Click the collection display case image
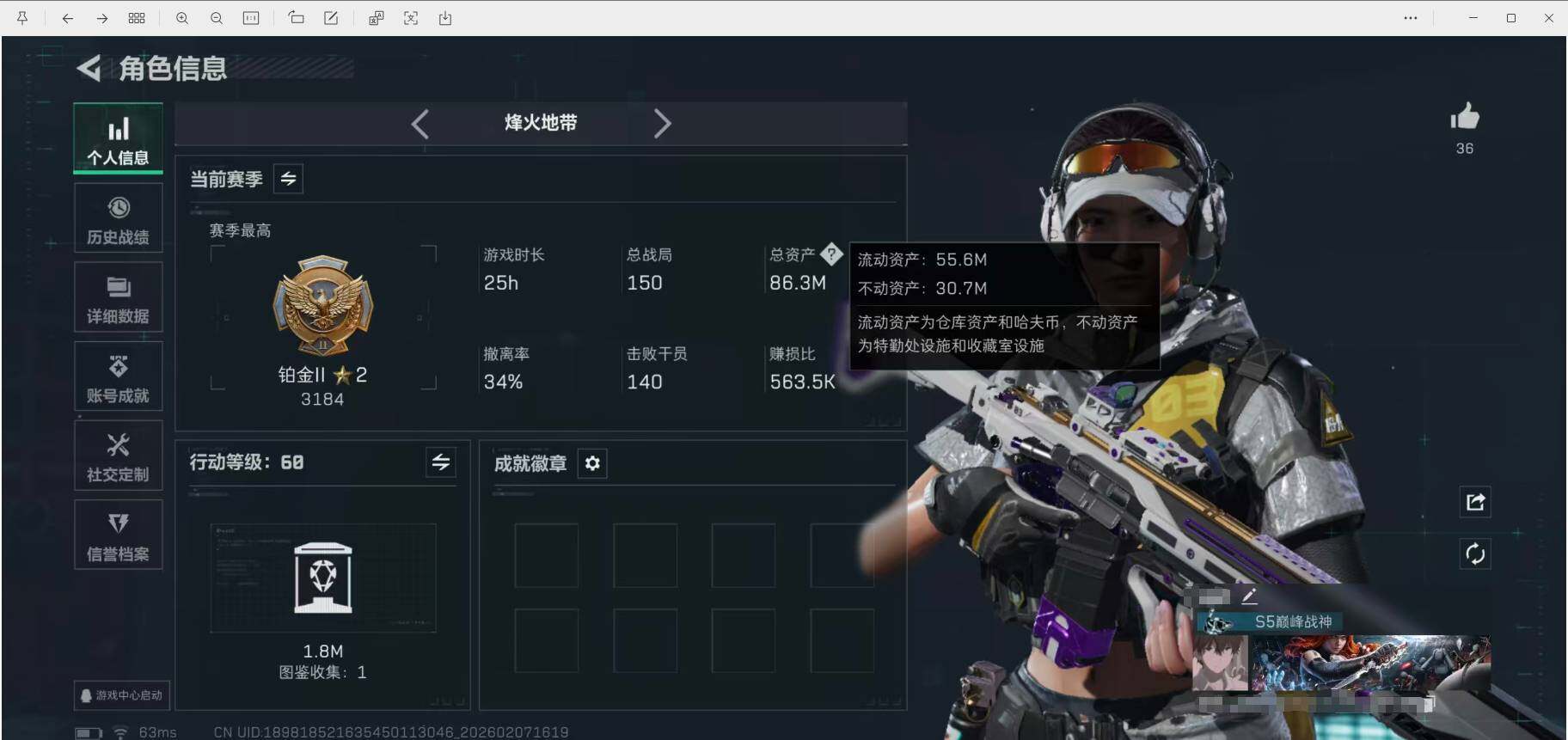This screenshot has height=740, width=1568. point(323,578)
